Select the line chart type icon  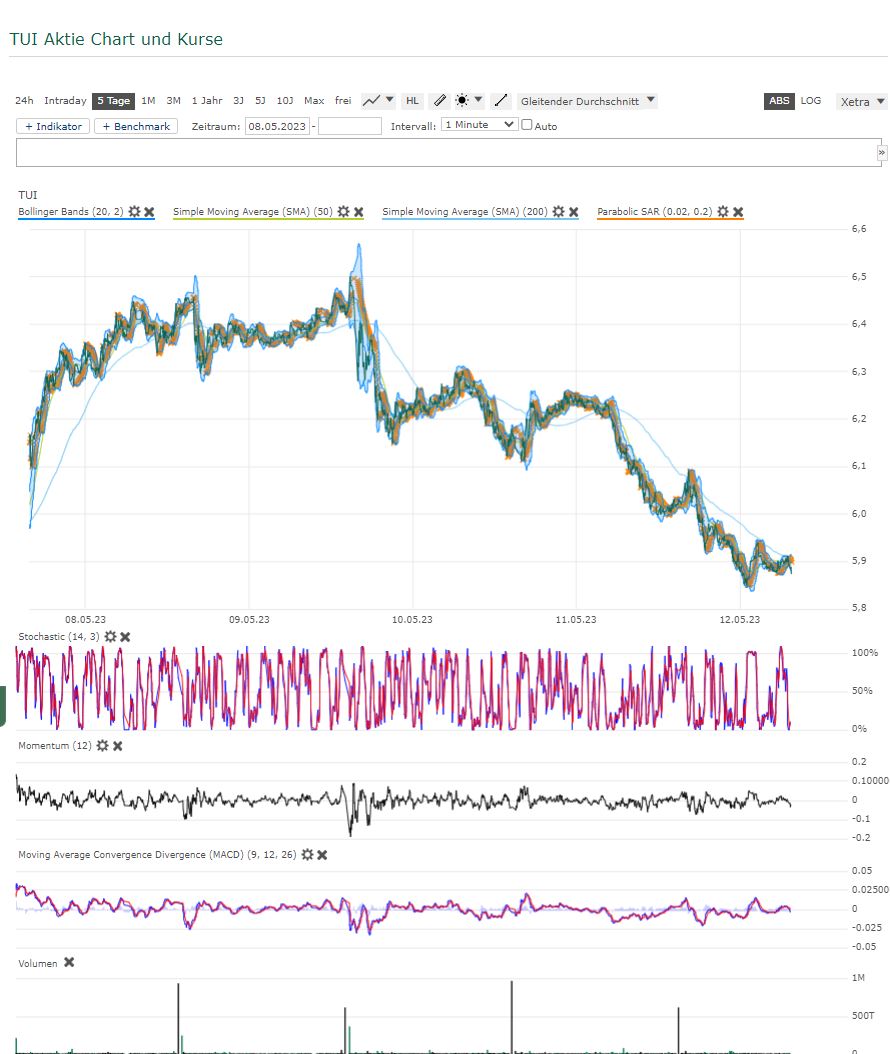(x=371, y=101)
